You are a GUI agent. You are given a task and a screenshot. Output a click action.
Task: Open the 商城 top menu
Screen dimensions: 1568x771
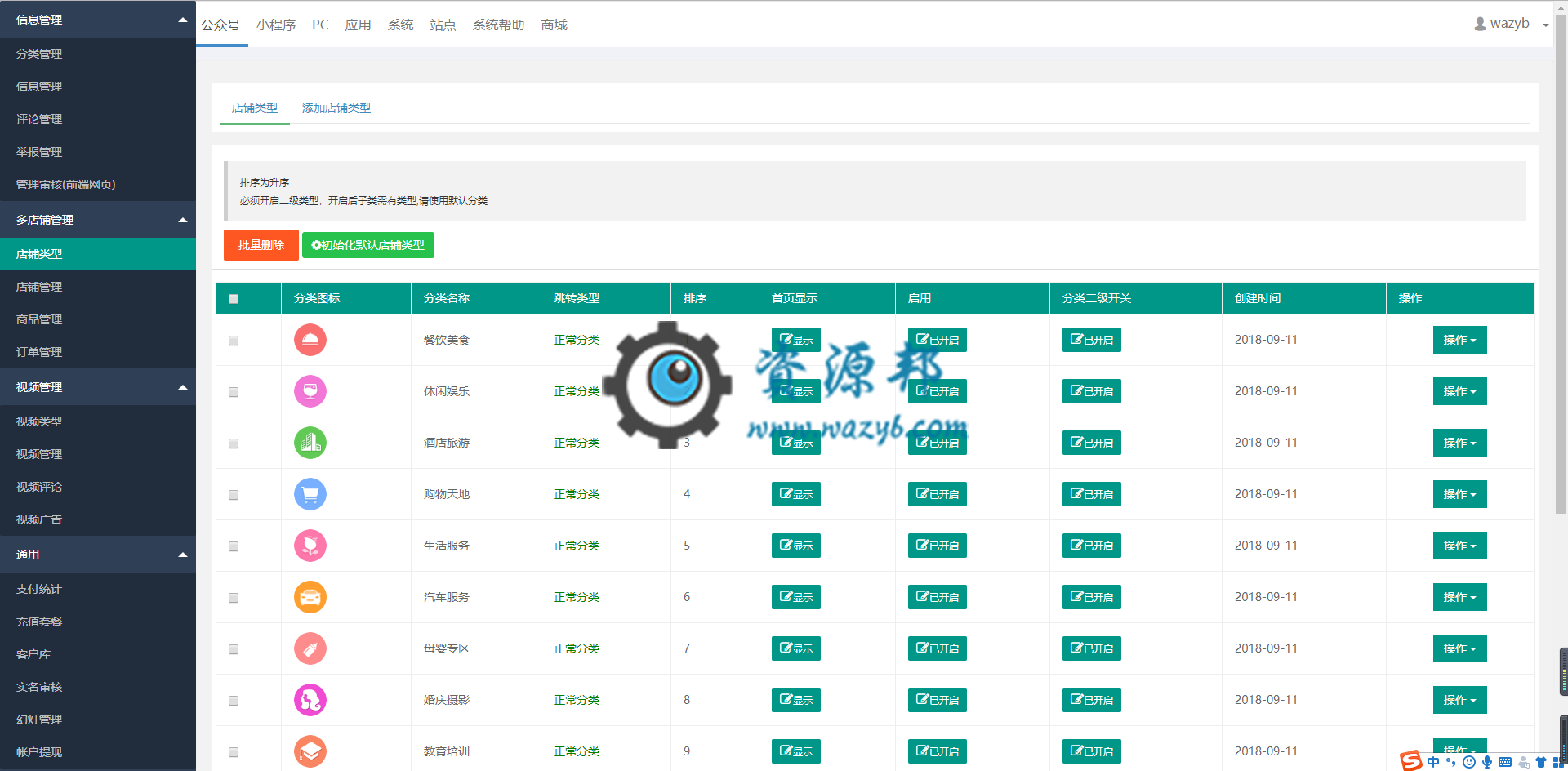tap(554, 25)
